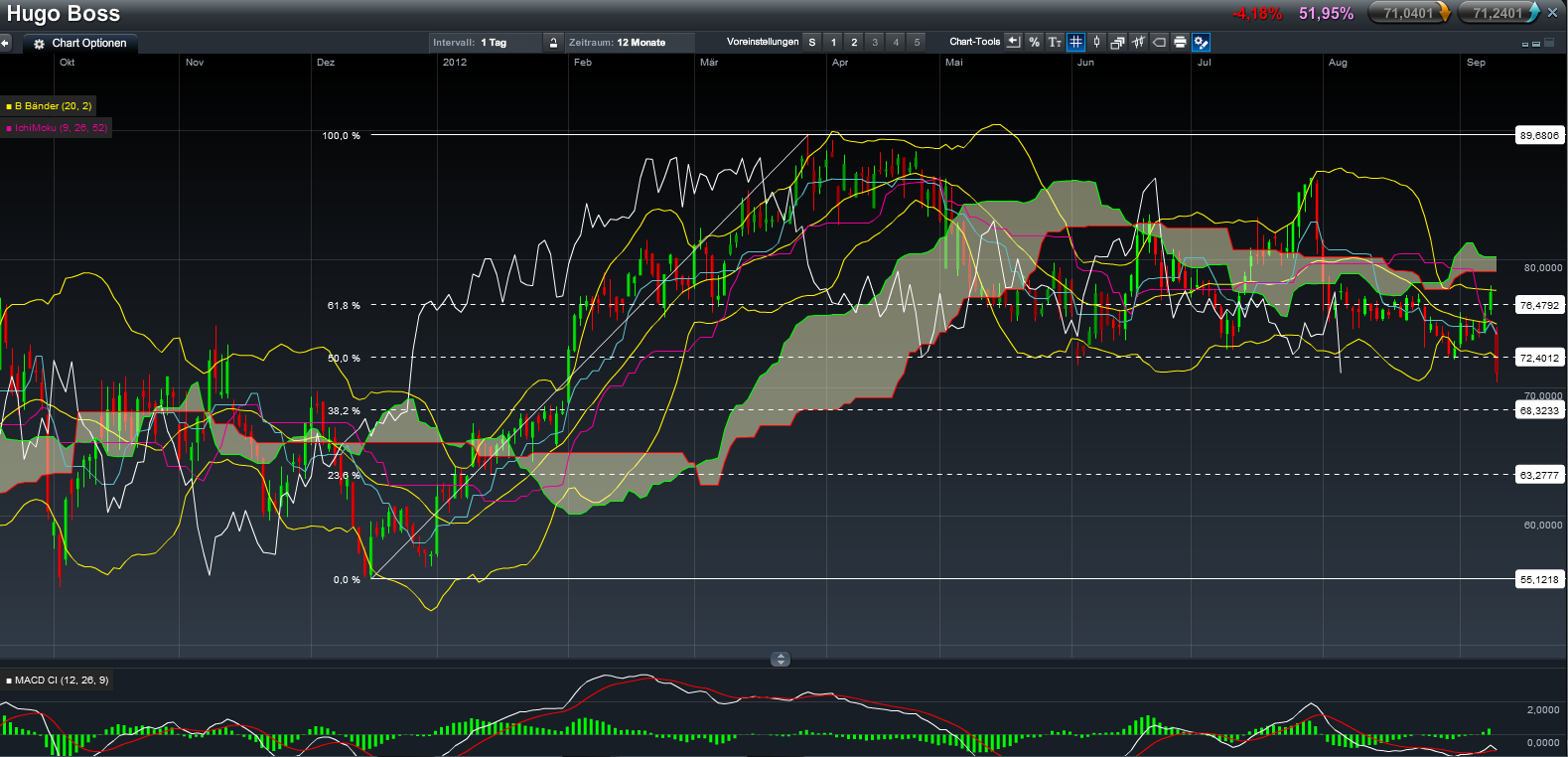Click the 0,0 % Fibonacci level label

(347, 580)
